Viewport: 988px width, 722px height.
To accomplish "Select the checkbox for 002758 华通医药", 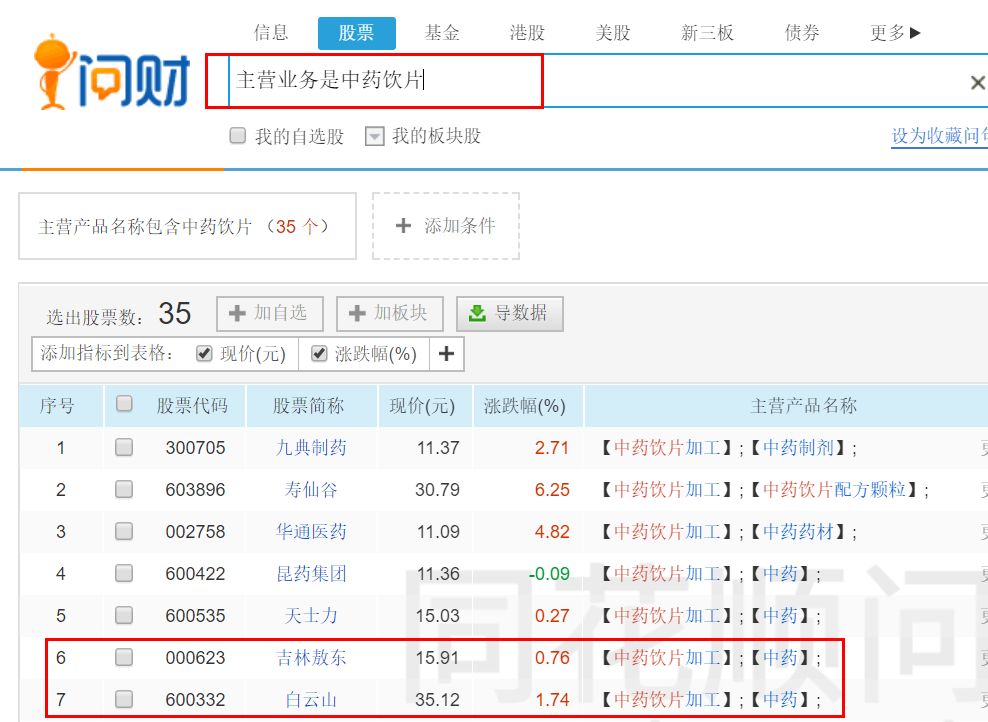I will click(124, 531).
